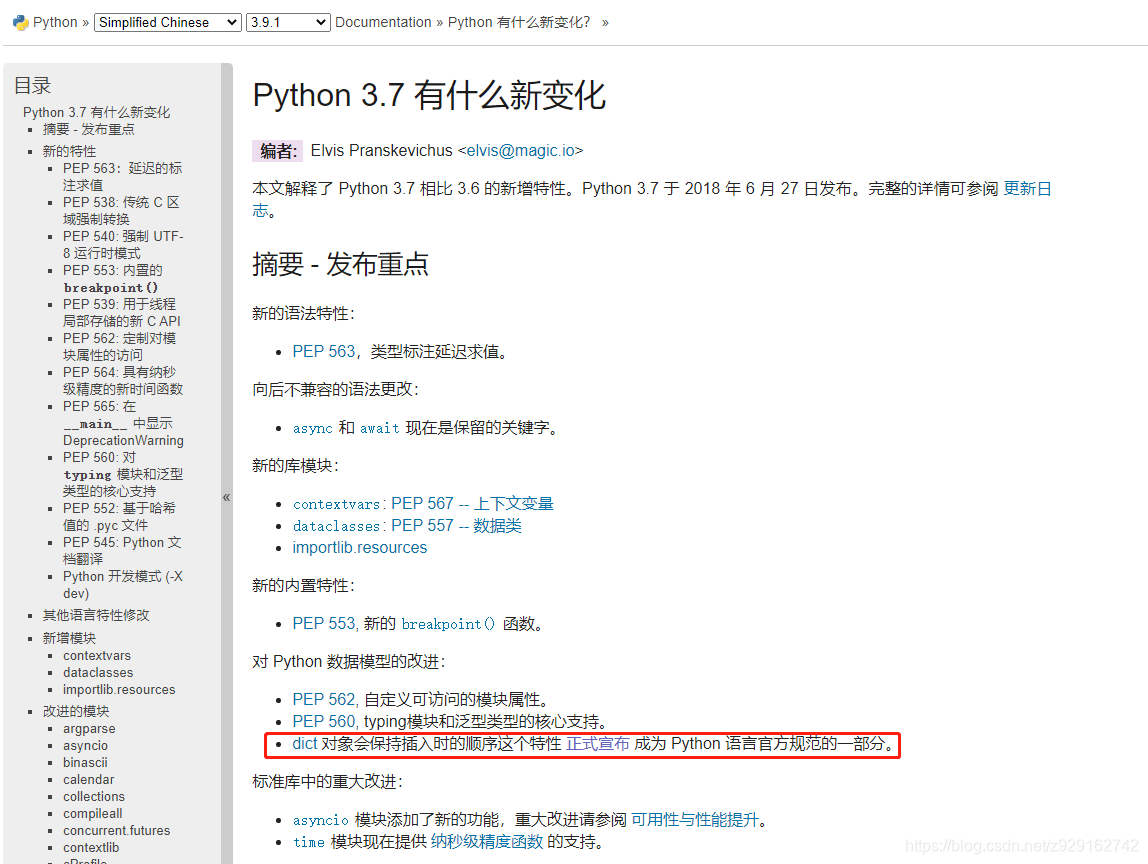Viewport: 1148px width, 864px height.
Task: Open 可用性与性能提升 link
Action: point(695,820)
